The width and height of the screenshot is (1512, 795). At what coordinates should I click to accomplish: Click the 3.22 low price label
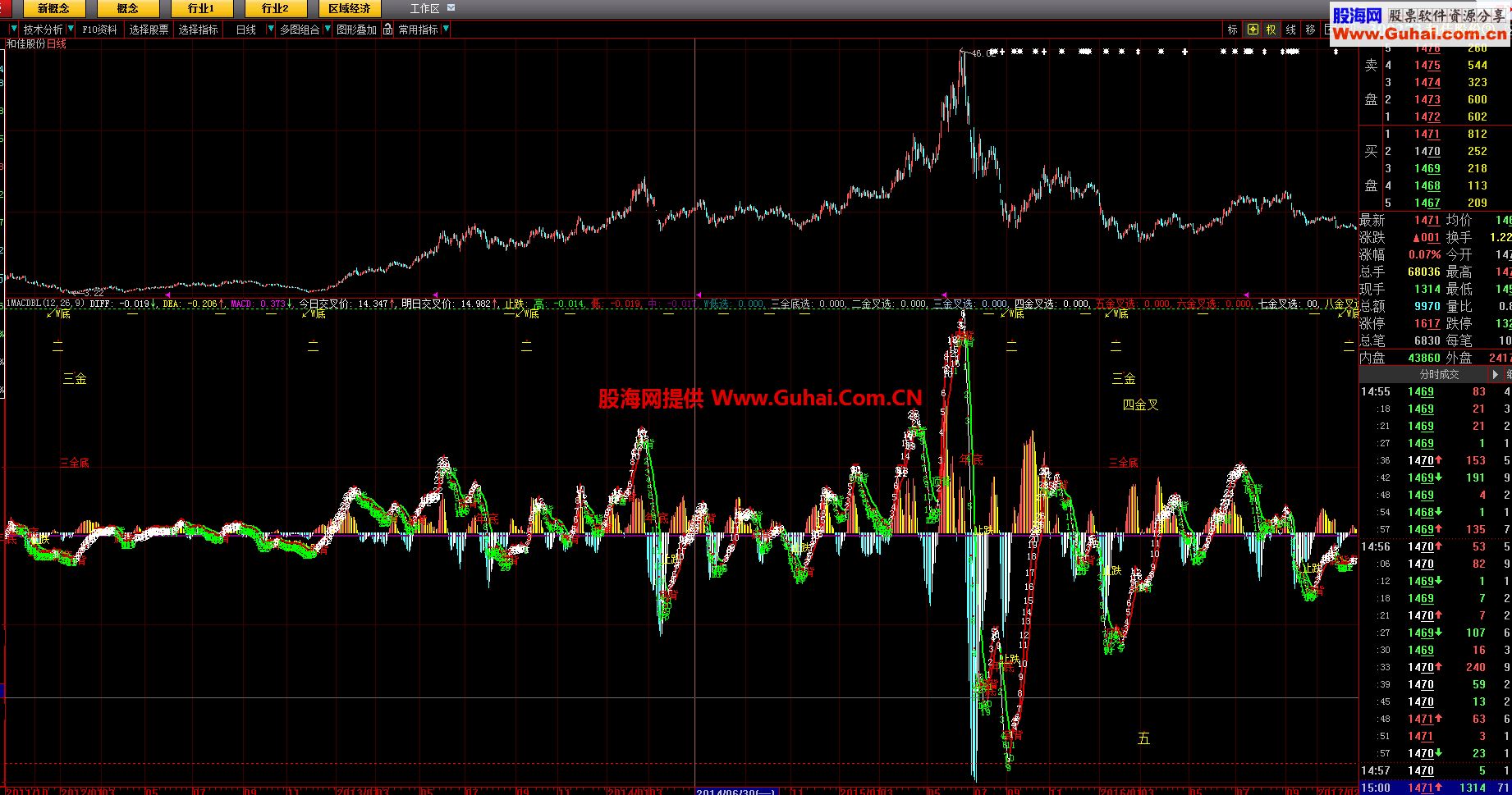pos(94,292)
